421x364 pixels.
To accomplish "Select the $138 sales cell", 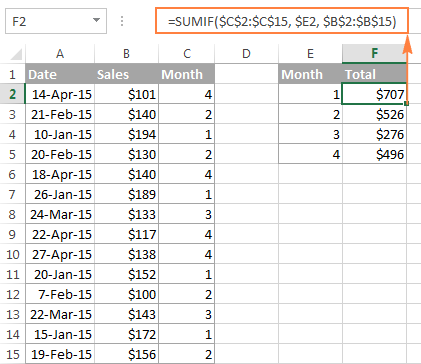I will 126,254.
